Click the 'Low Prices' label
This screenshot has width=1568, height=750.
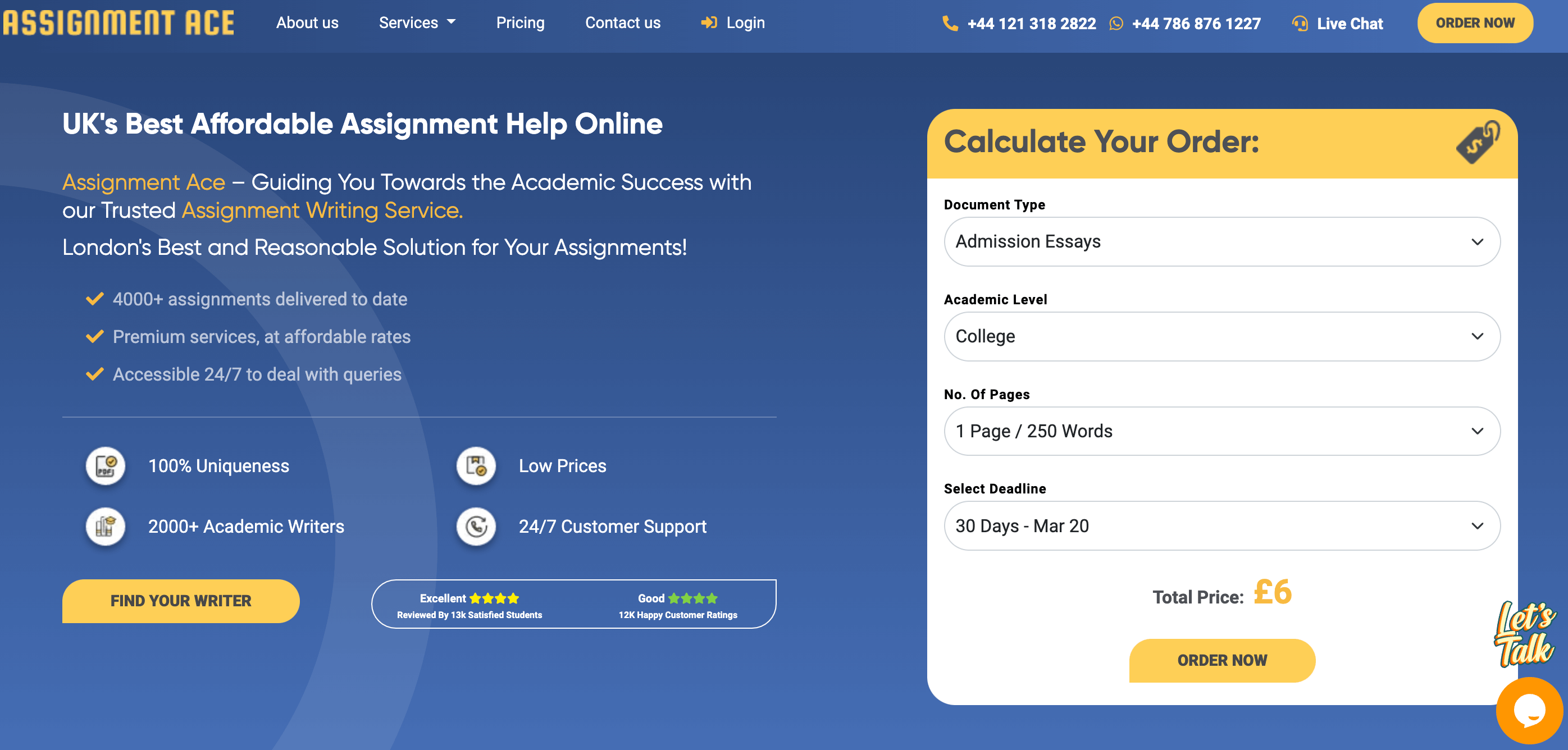pos(562,466)
